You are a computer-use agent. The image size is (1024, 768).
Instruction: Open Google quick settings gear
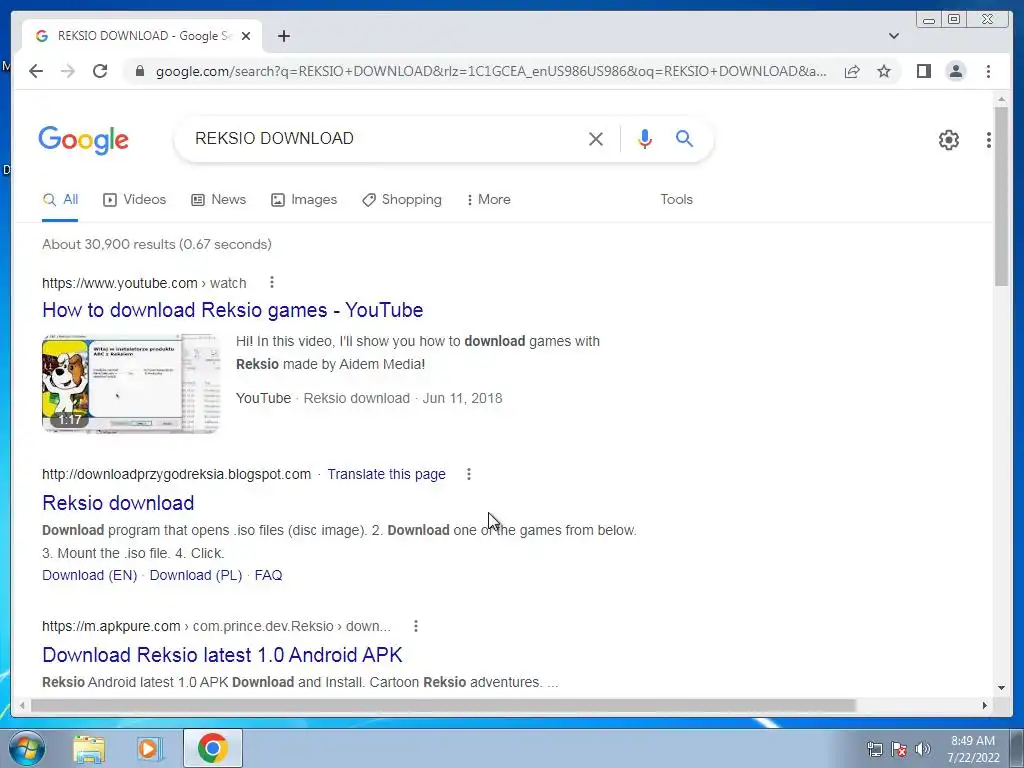pos(948,140)
